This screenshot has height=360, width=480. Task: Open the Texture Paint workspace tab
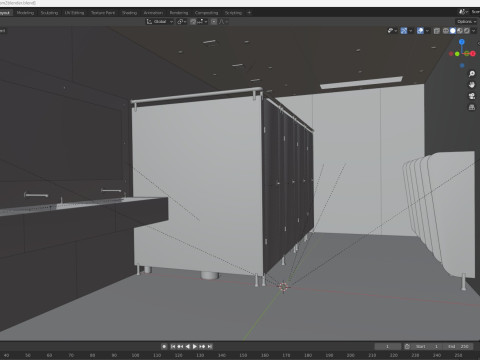103,13
